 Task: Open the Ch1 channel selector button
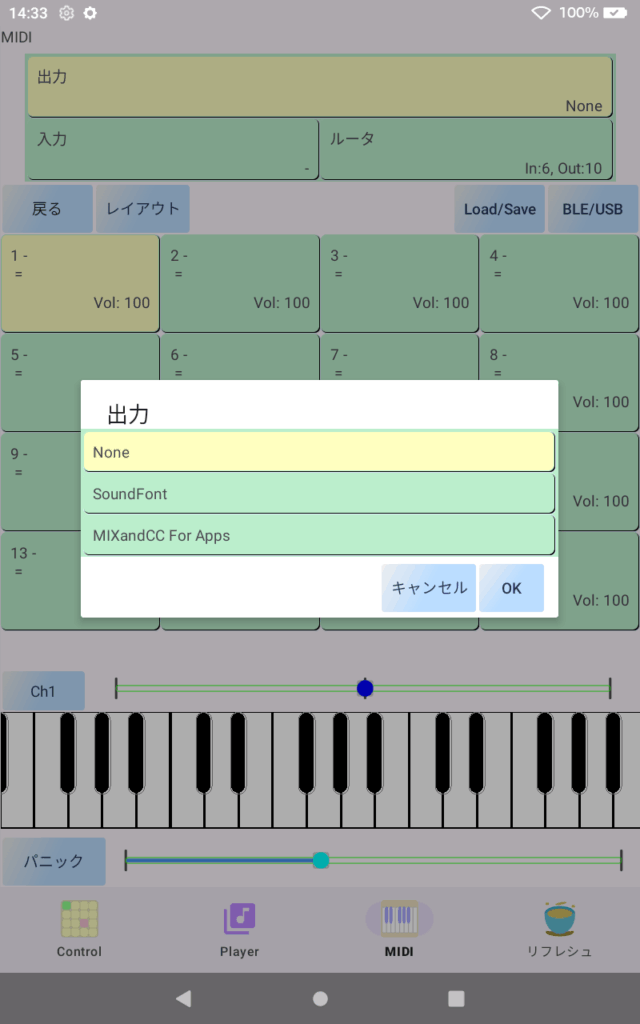point(43,691)
